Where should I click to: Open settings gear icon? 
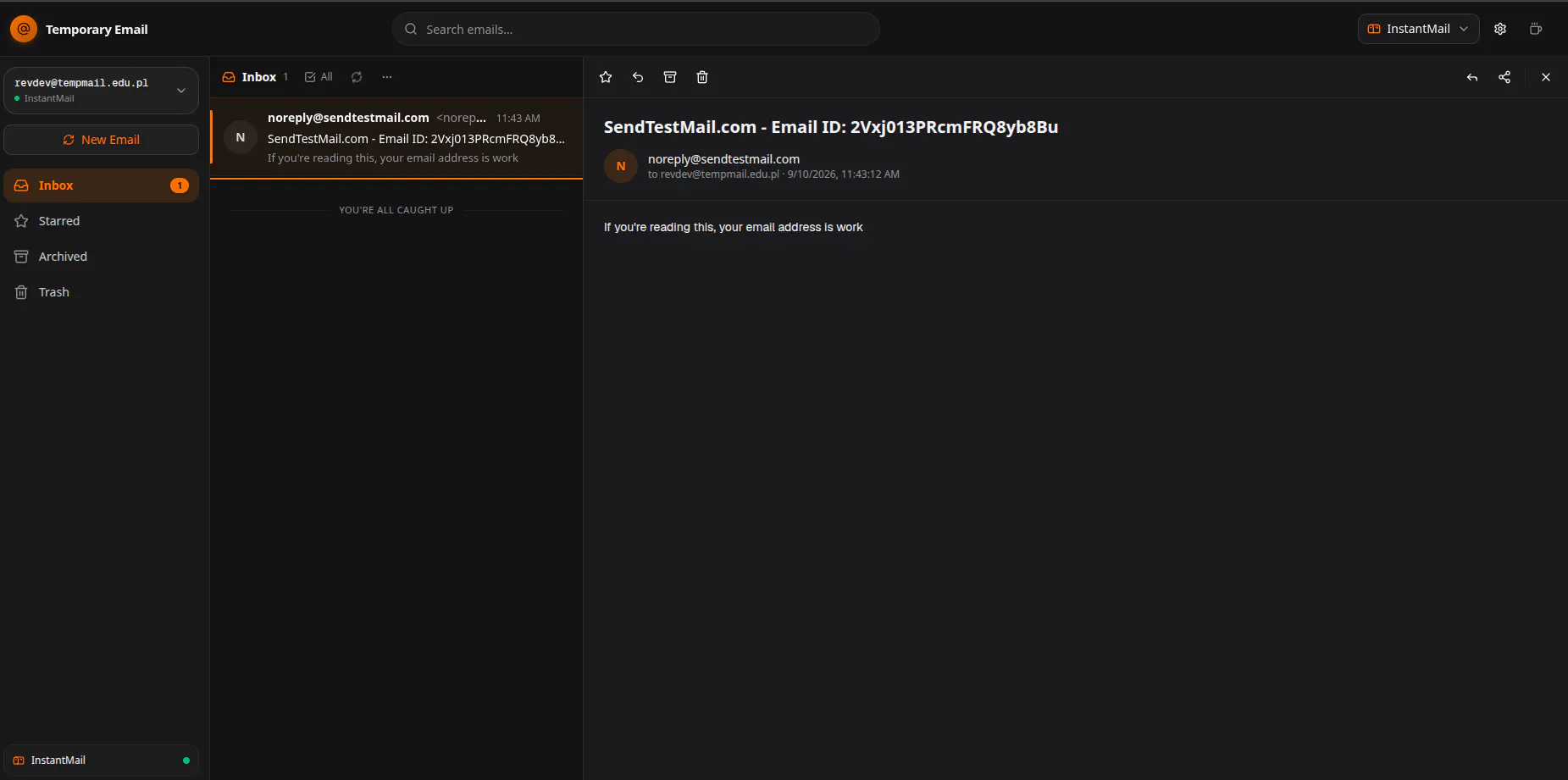pyautogui.click(x=1500, y=29)
